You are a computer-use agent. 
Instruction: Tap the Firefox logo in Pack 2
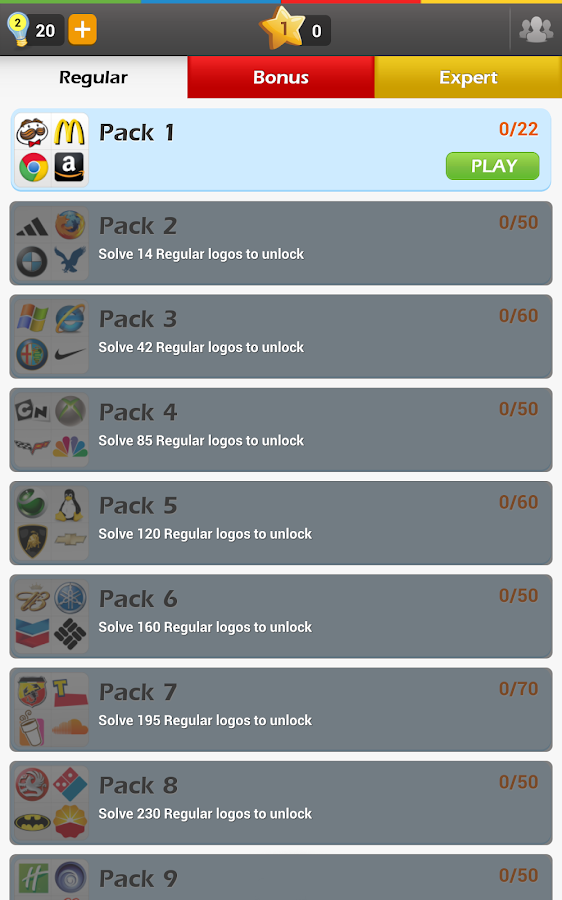pos(70,225)
